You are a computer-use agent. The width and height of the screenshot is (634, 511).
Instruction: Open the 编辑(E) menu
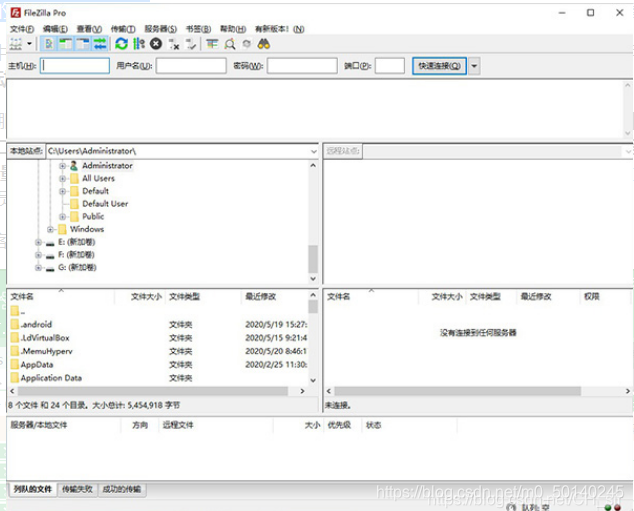coord(55,29)
